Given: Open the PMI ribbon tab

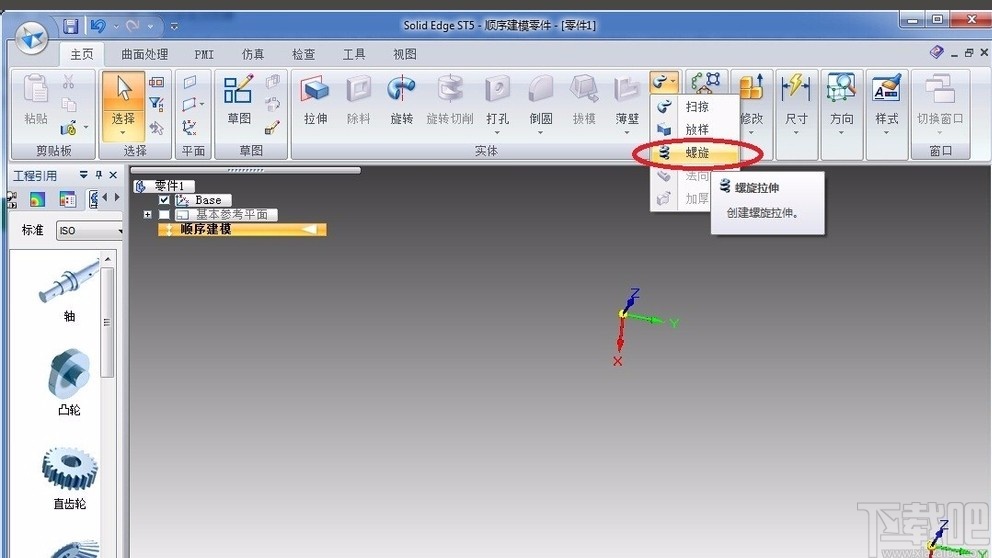Looking at the screenshot, I should pyautogui.click(x=204, y=54).
